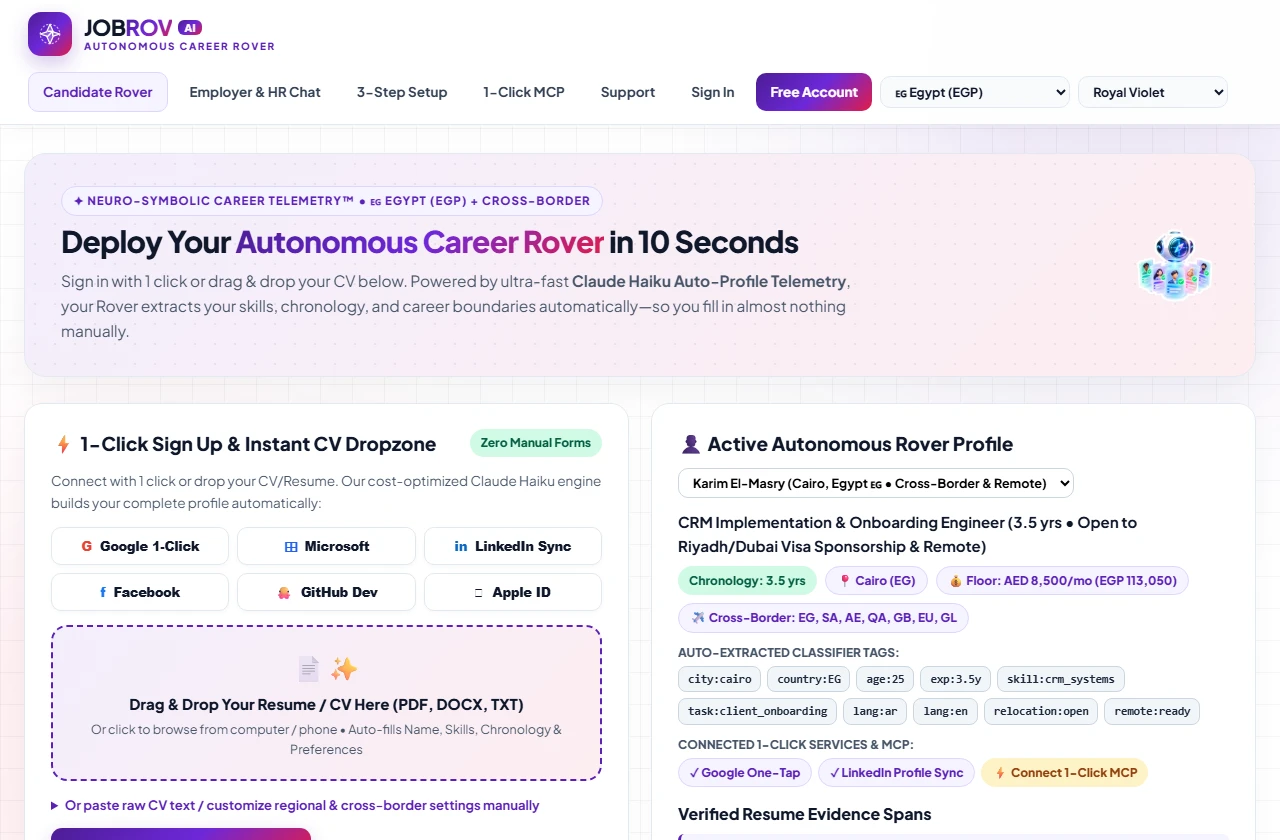This screenshot has width=1280, height=840.
Task: Click the Drag & Drop Resume dropzone
Action: click(326, 703)
